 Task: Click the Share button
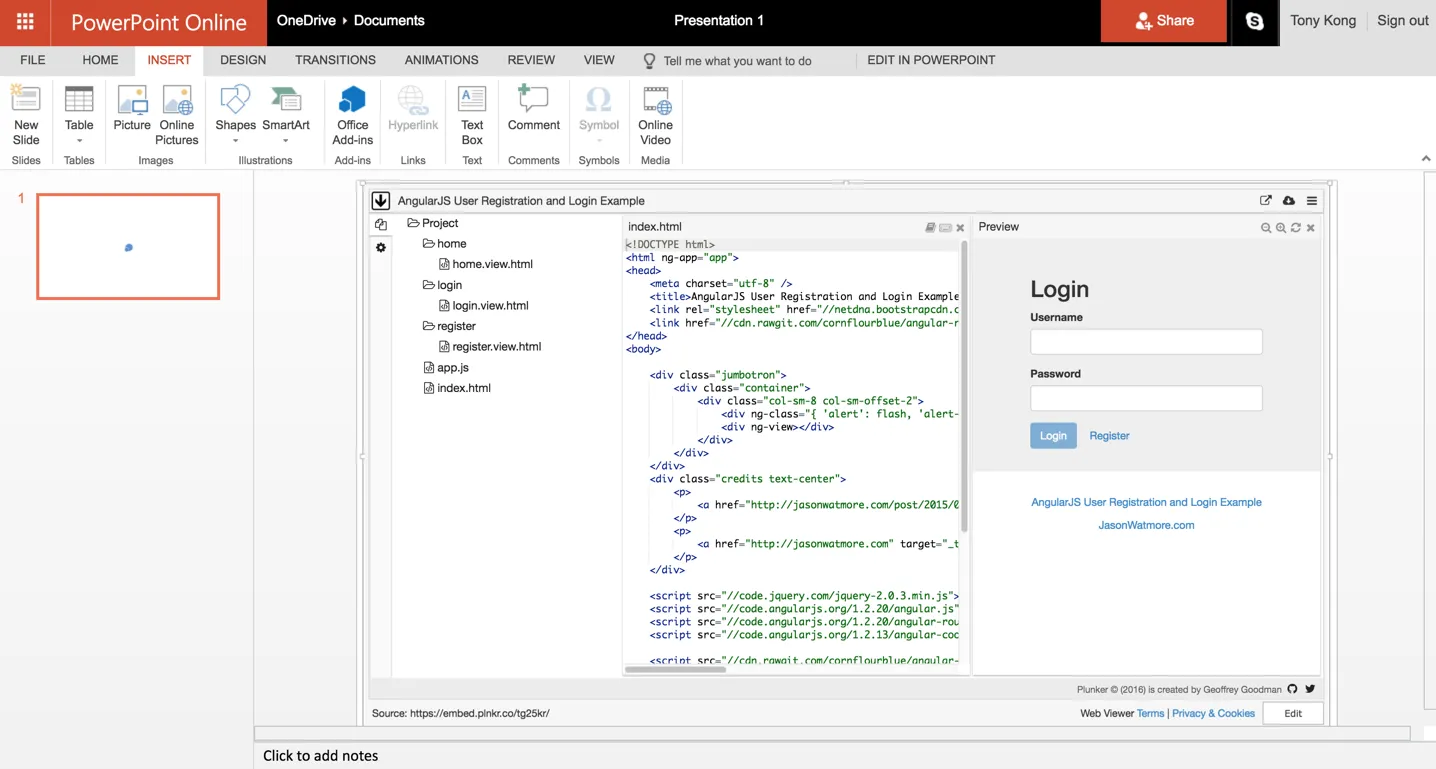[x=1164, y=21]
